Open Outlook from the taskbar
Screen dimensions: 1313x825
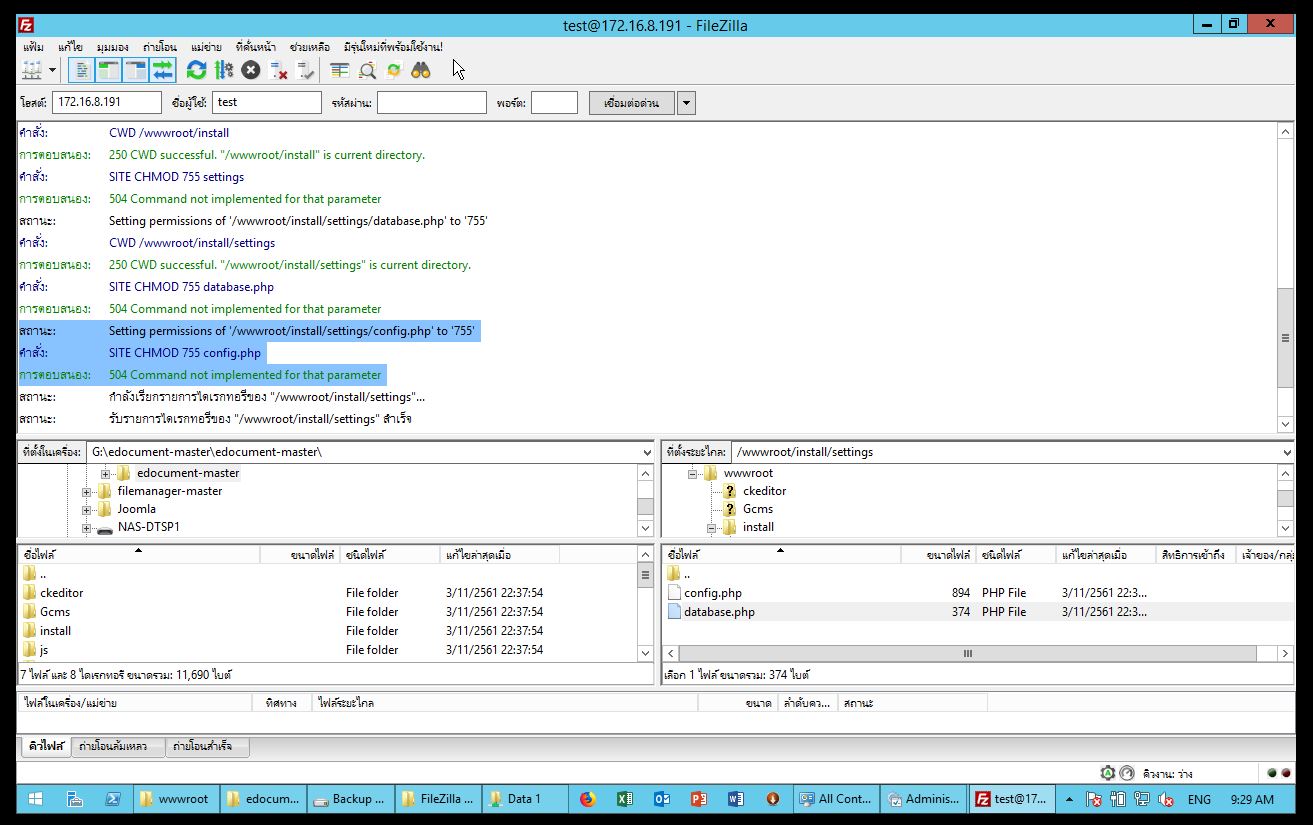661,799
